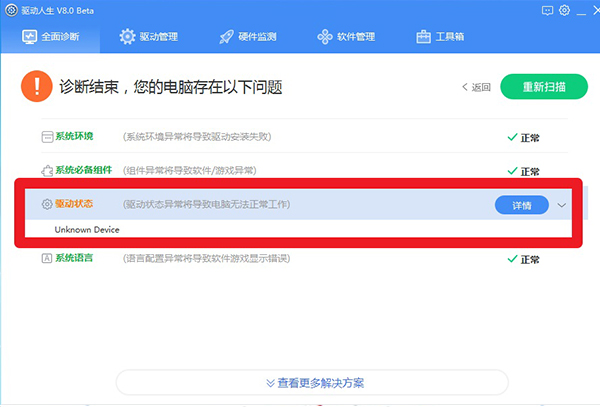Click the 重新扫描 green button
600x407 pixels.
click(544, 86)
